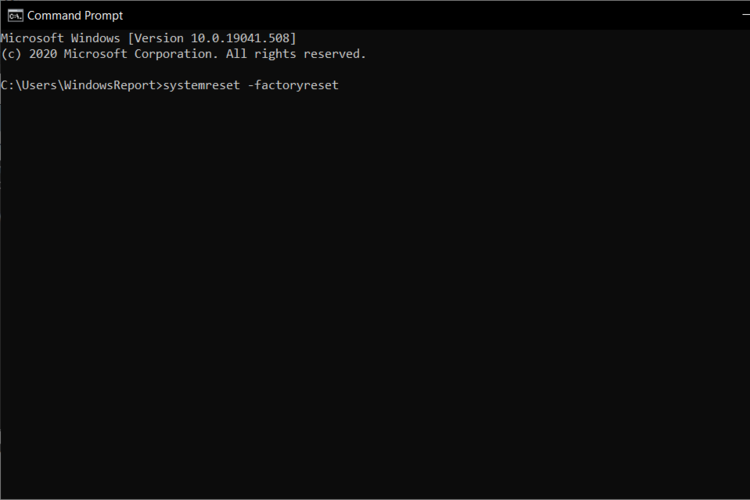
Task: Click the empty title bar area right of the title
Action: tap(430, 16)
